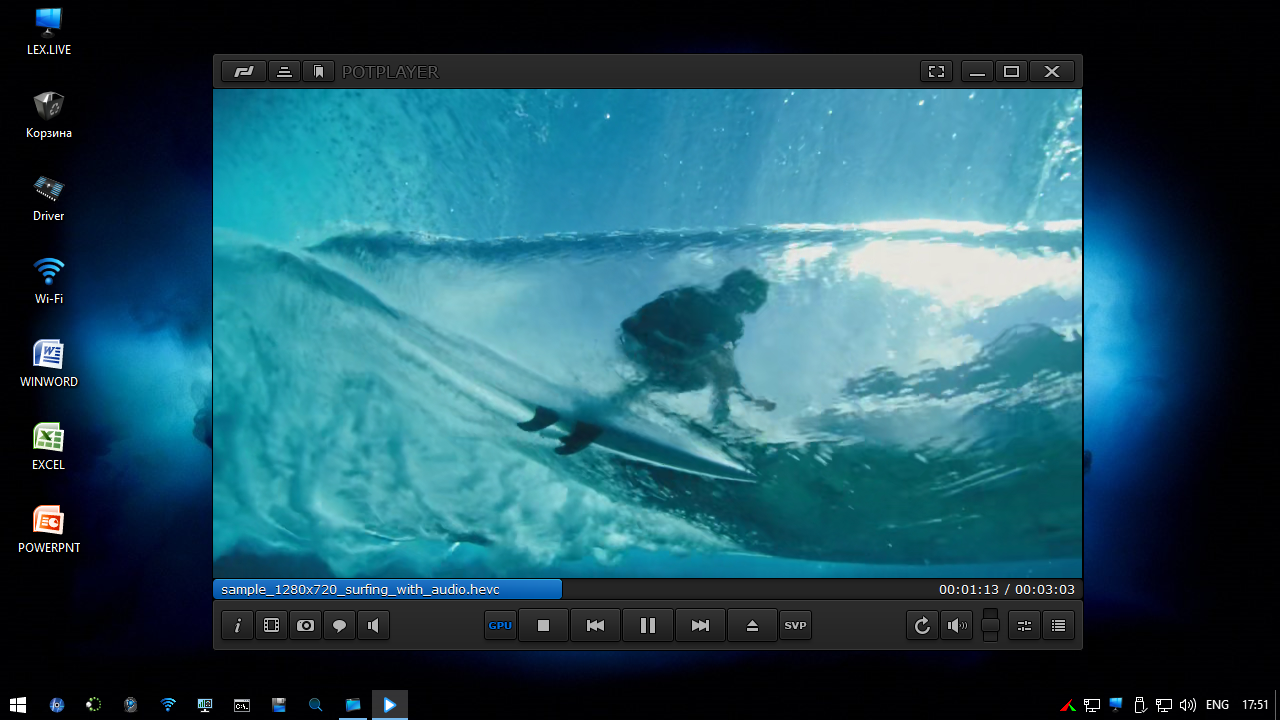Pause the video playback
Screen dimensions: 1280x720
pyautogui.click(x=647, y=626)
